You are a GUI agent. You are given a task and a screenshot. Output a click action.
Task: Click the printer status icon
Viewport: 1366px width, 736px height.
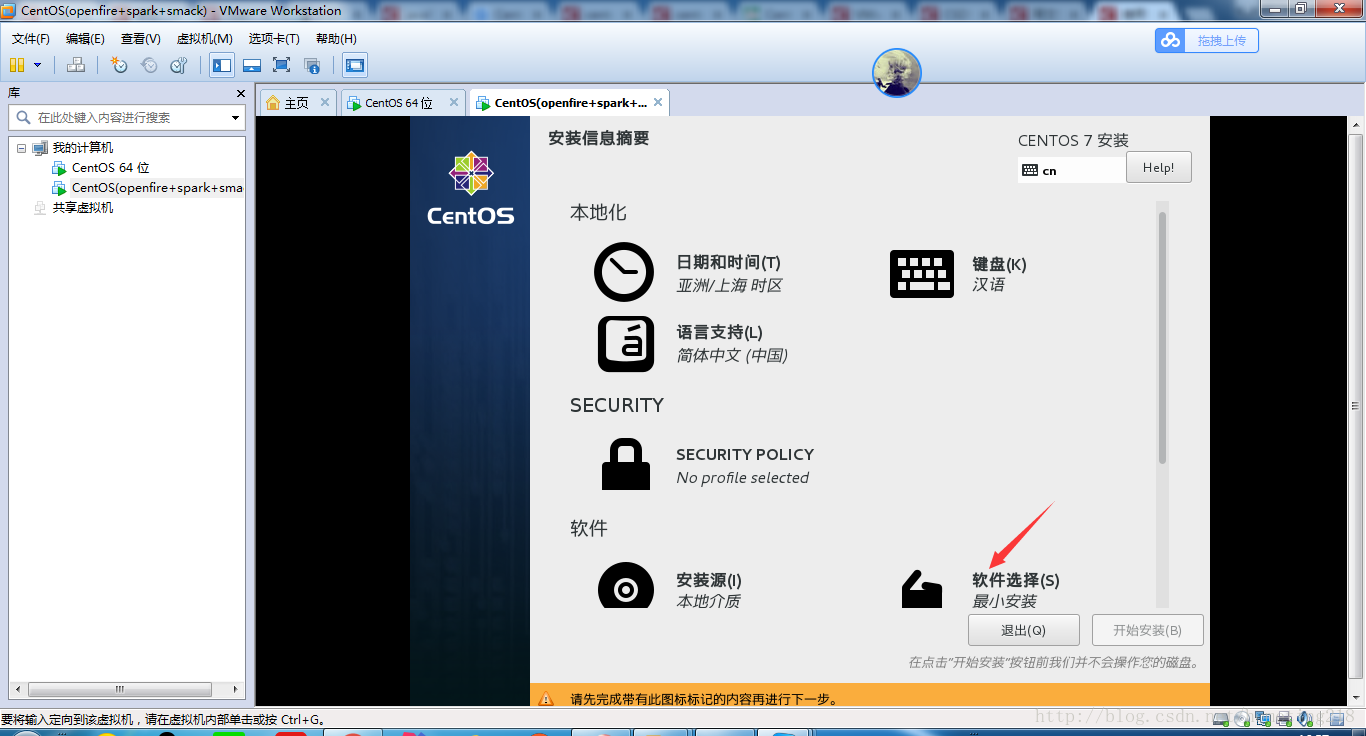1284,719
